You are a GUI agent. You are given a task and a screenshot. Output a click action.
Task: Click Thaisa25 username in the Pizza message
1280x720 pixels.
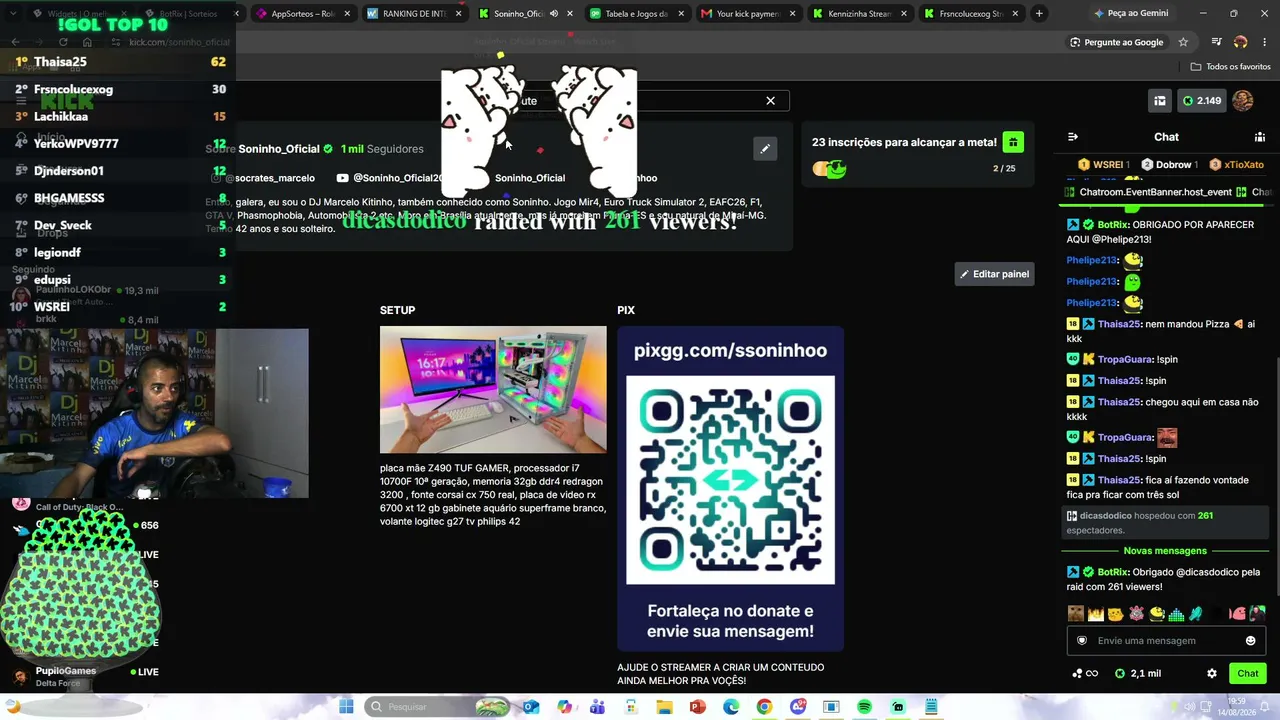point(1119,324)
